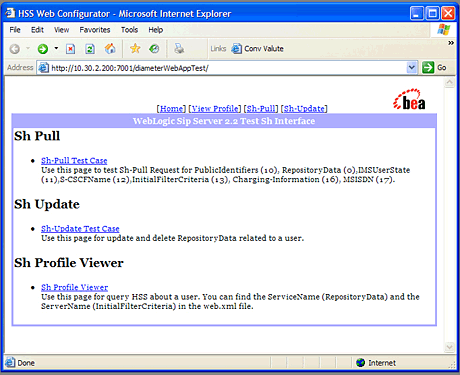Open the View menu
460x375 pixels.
click(x=62, y=30)
